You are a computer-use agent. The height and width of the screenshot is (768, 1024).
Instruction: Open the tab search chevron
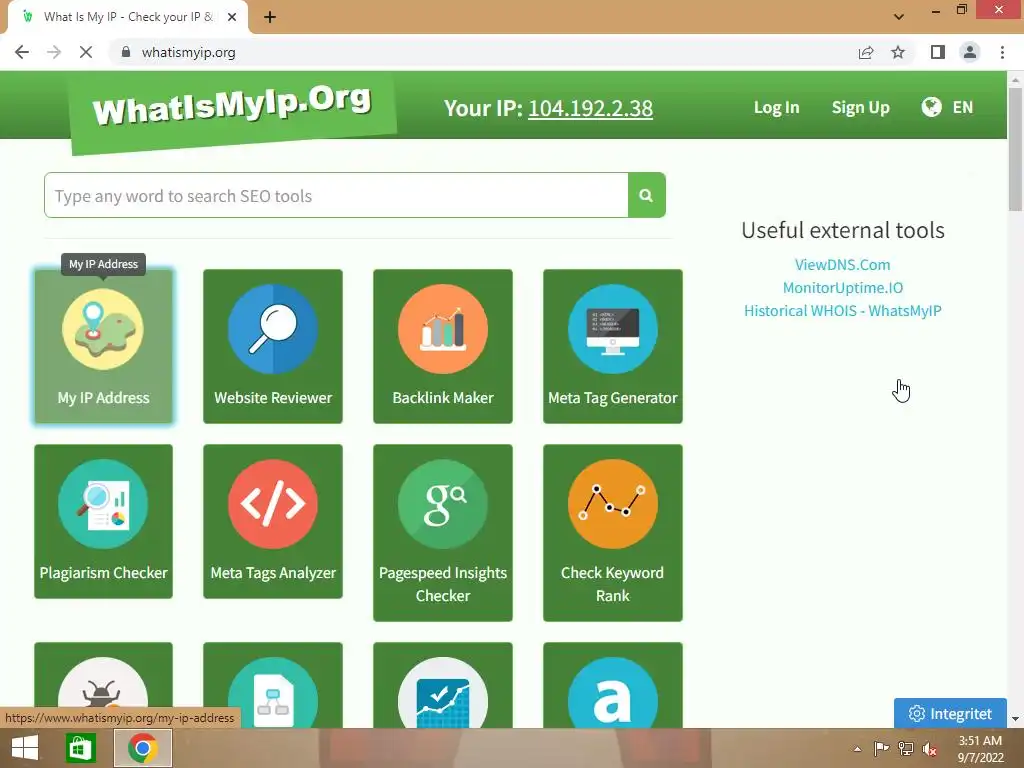tap(899, 17)
